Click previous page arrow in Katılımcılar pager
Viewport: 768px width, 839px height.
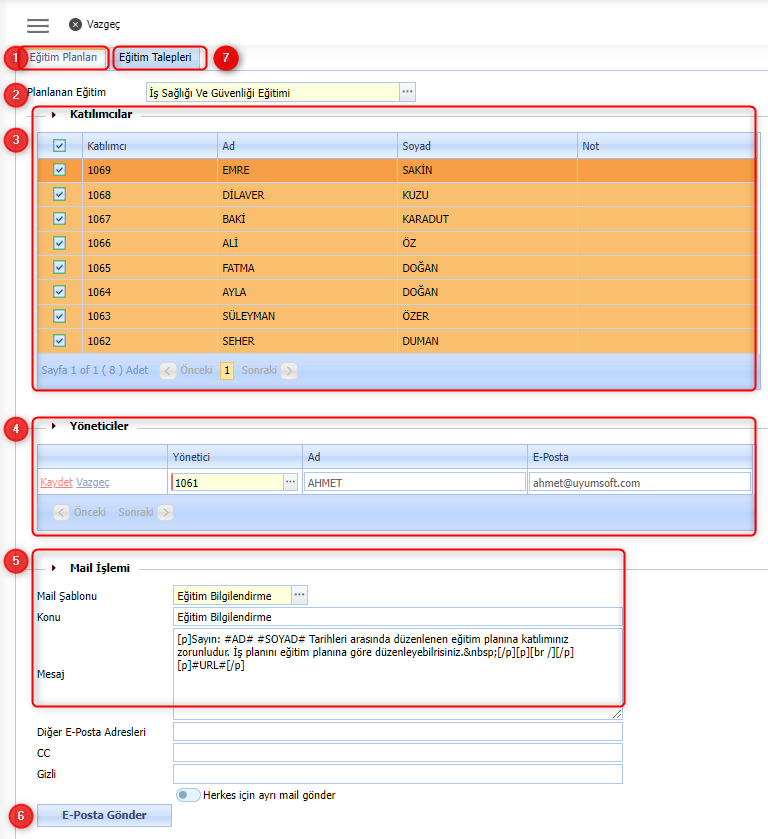click(x=168, y=370)
